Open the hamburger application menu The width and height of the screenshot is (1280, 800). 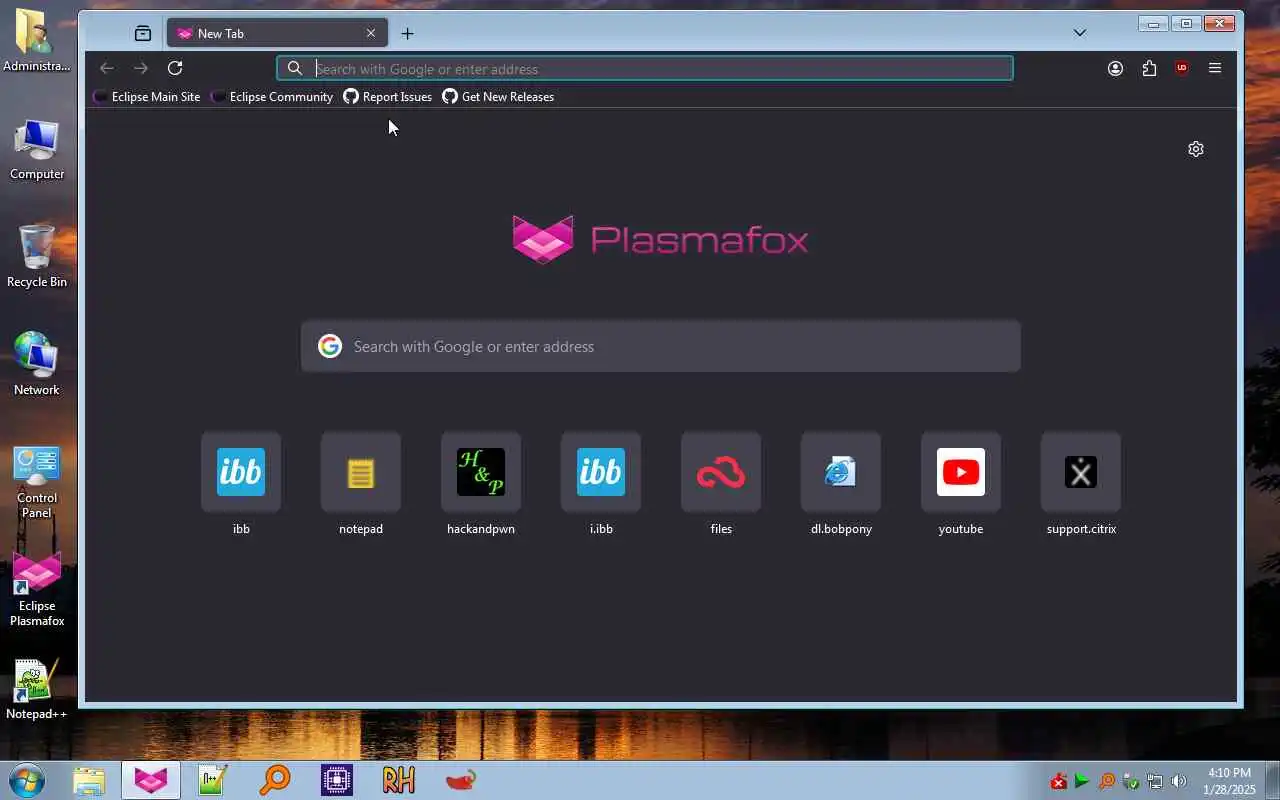(x=1215, y=68)
